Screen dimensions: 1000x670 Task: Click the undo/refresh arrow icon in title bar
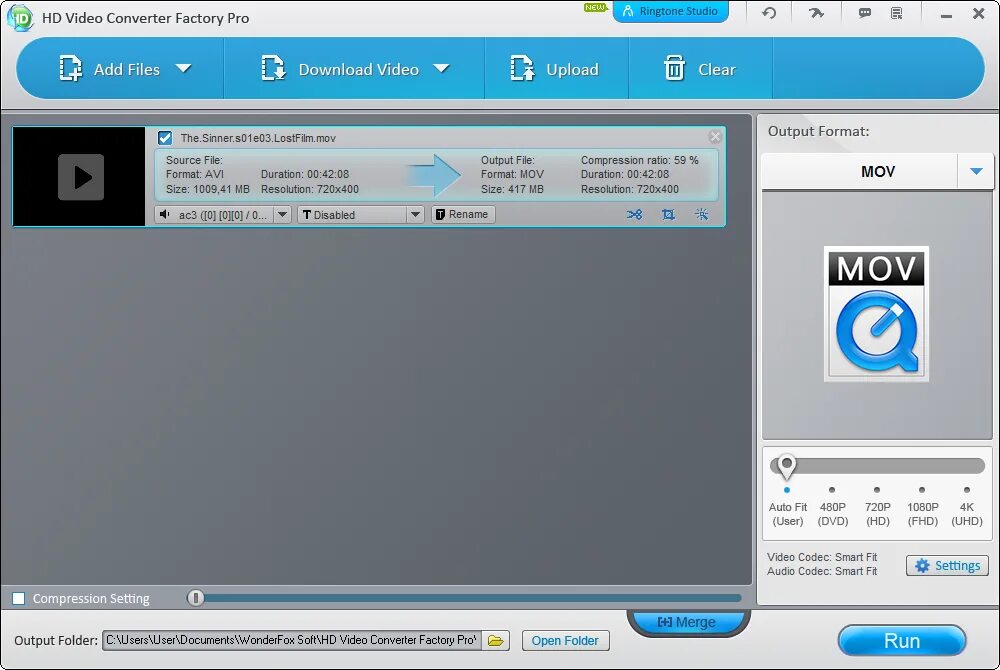[x=769, y=13]
